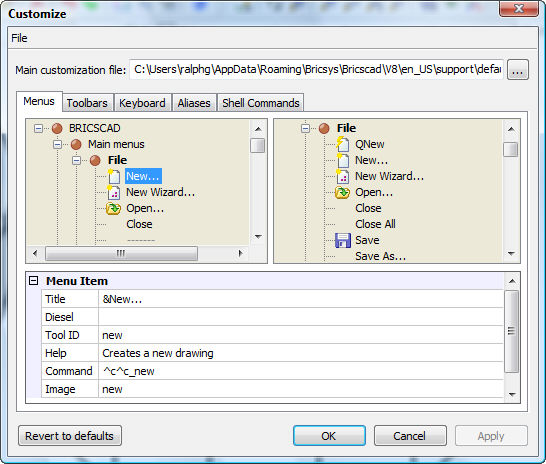Collapse the File node in right tree
Image resolution: width=546 pixels, height=464 pixels.
tap(305, 128)
